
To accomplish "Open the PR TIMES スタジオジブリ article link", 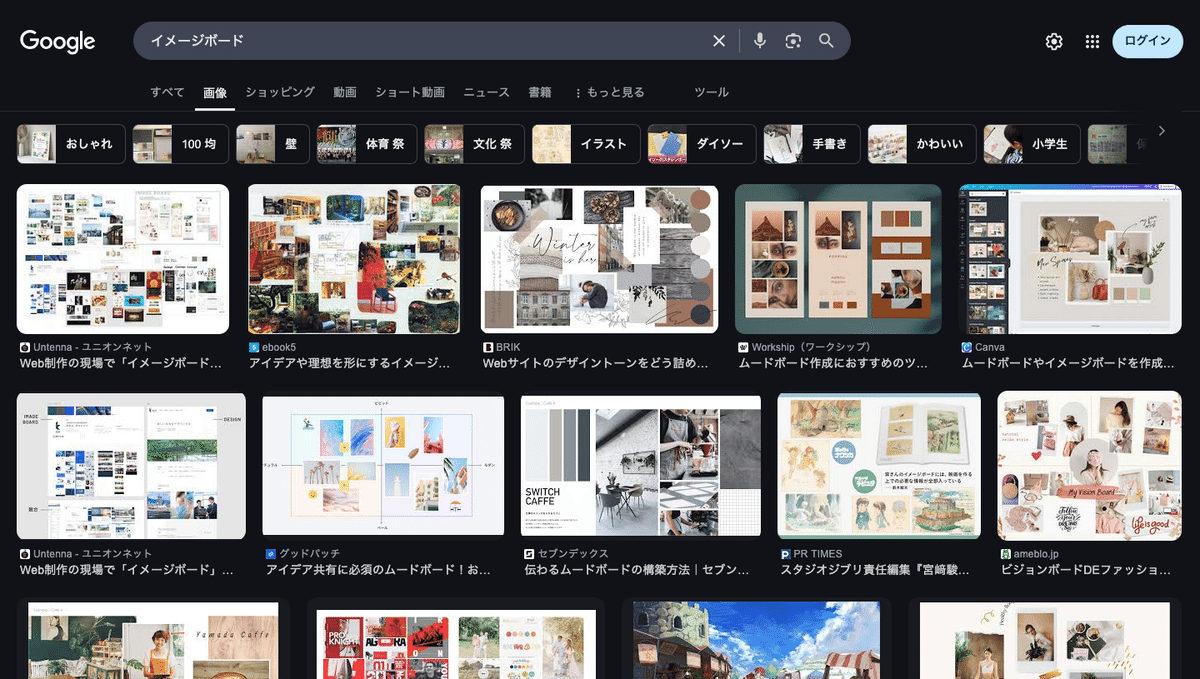I will (875, 567).
